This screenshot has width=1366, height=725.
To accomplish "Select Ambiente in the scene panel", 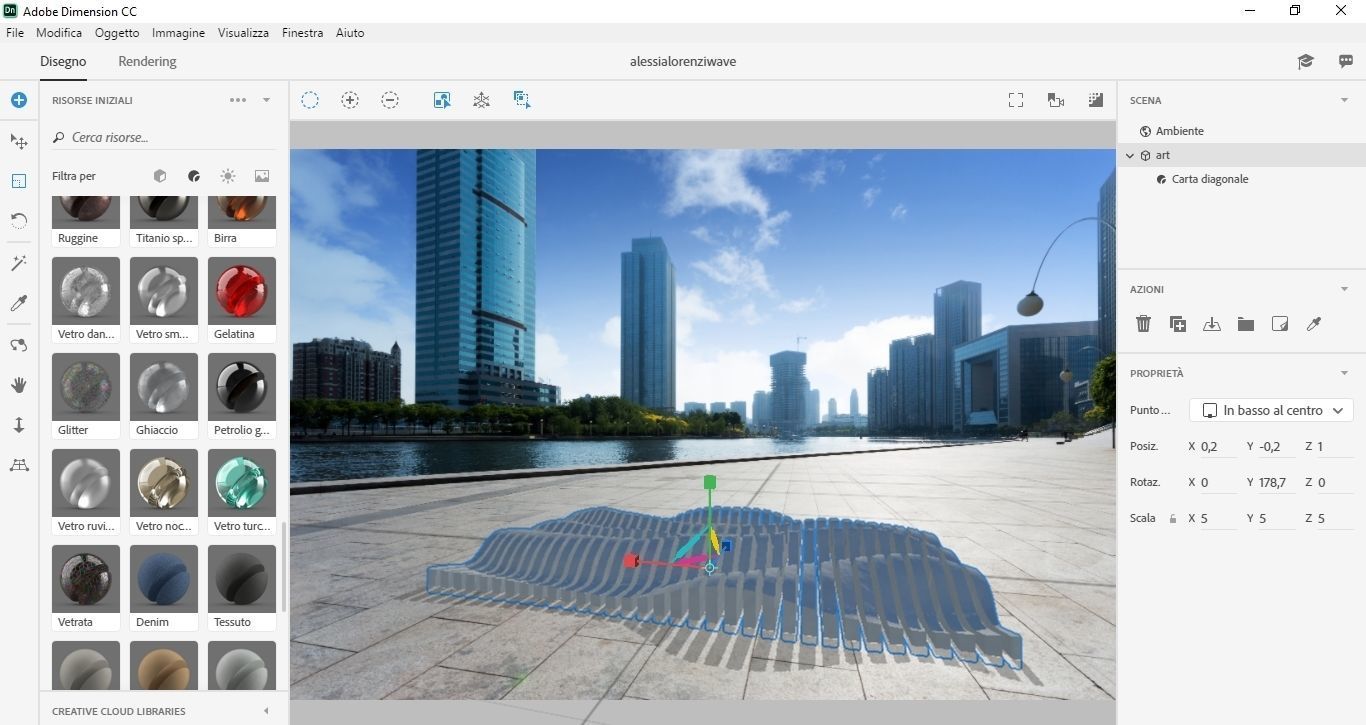I will click(1179, 131).
